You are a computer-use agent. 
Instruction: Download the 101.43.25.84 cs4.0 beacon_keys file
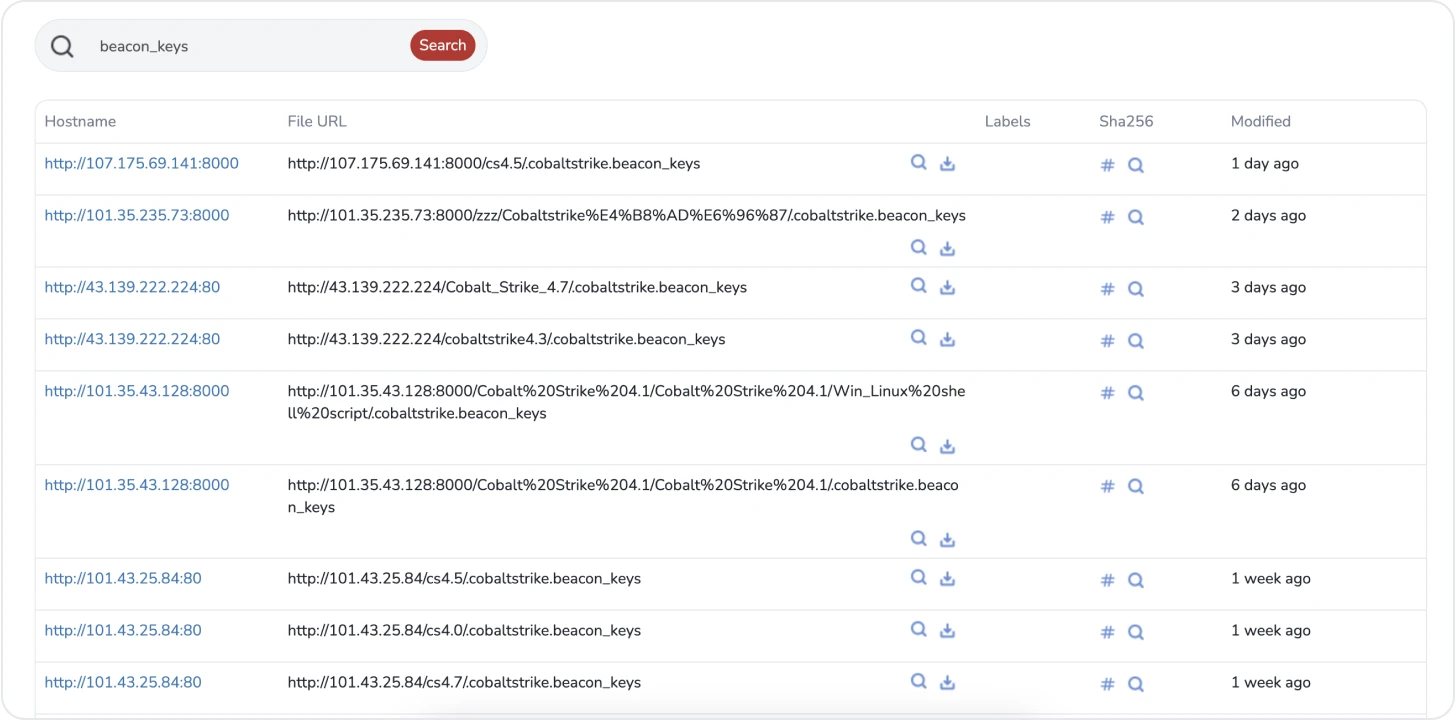pos(947,631)
